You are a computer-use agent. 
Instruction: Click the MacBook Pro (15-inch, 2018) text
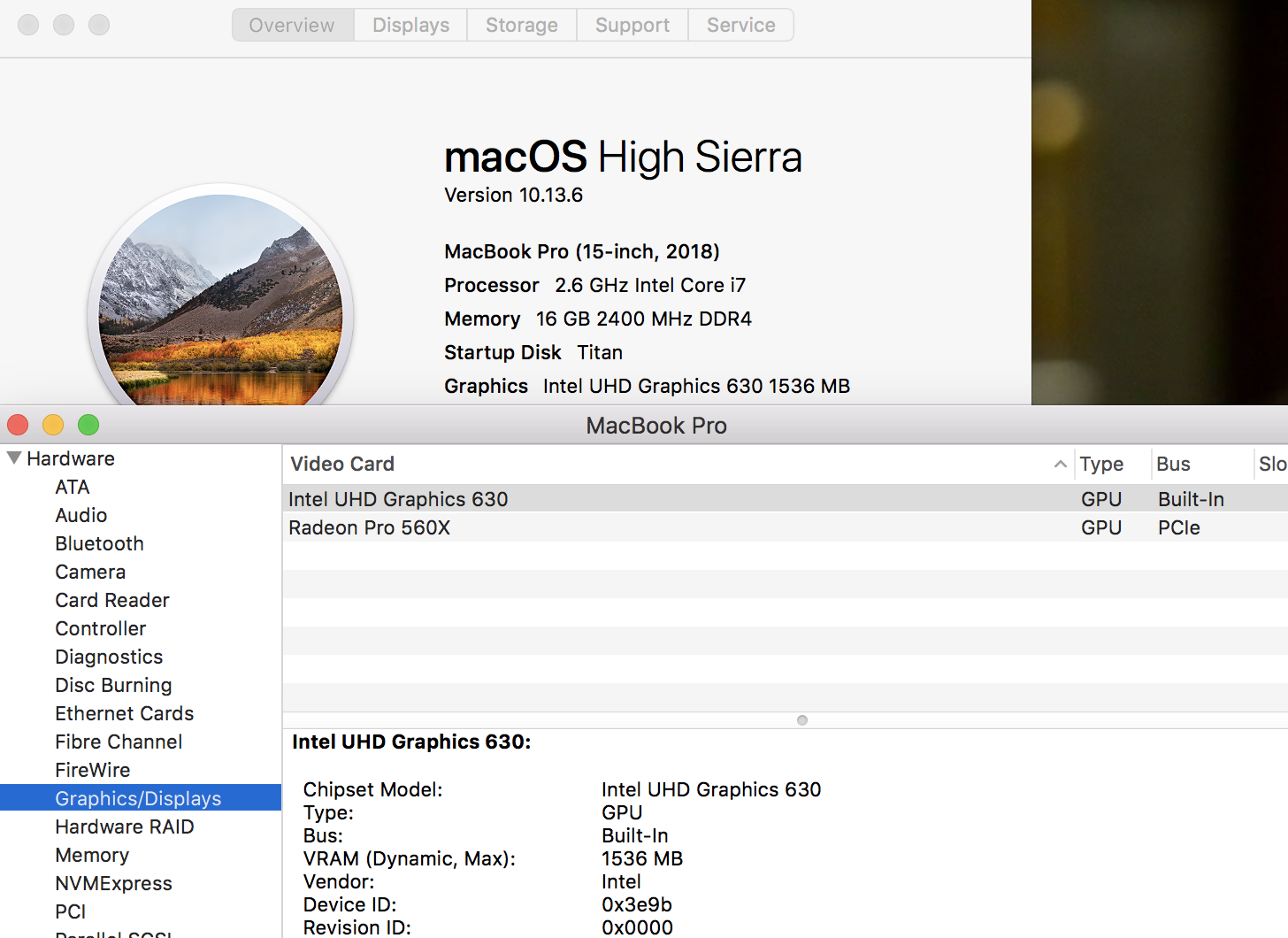tap(582, 251)
